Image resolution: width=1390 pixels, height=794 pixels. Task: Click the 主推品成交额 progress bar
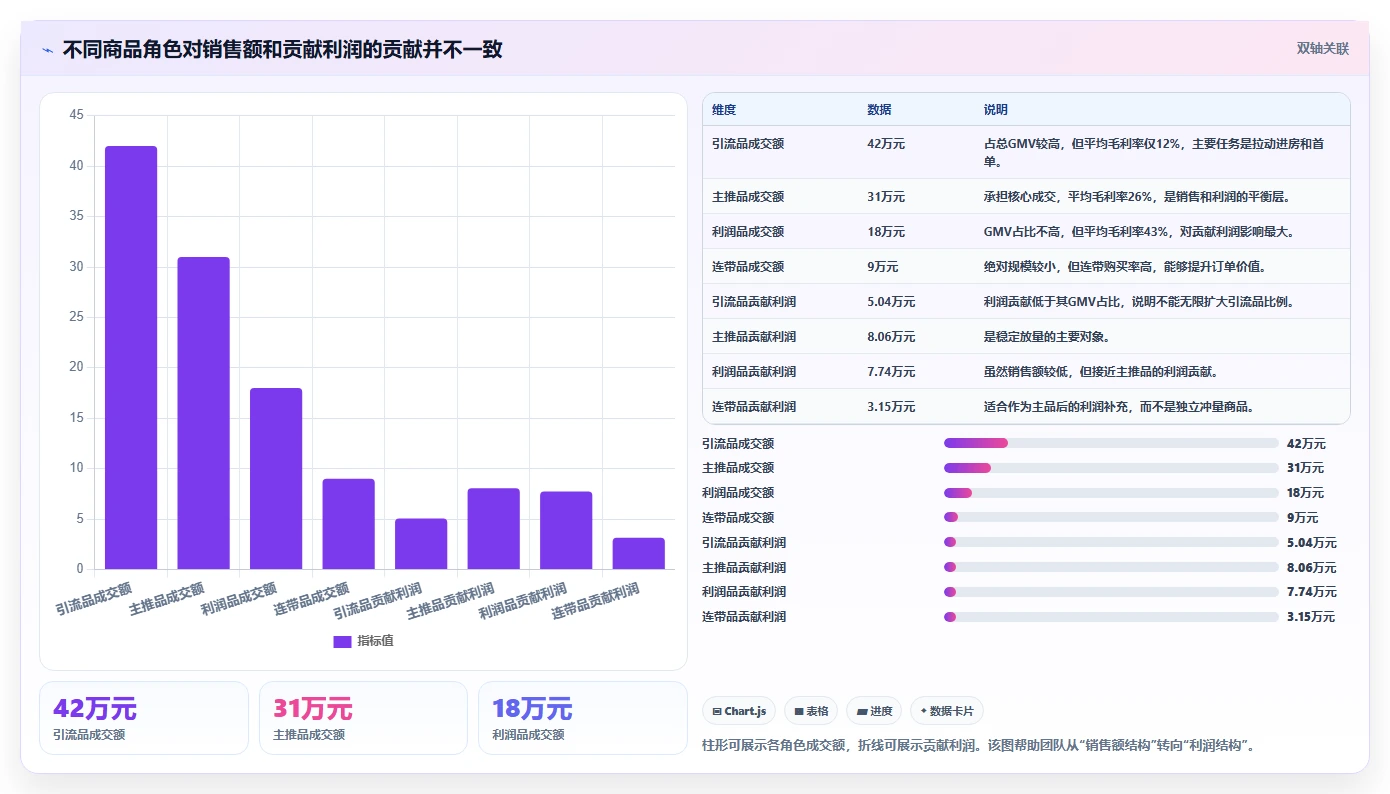click(x=1111, y=468)
